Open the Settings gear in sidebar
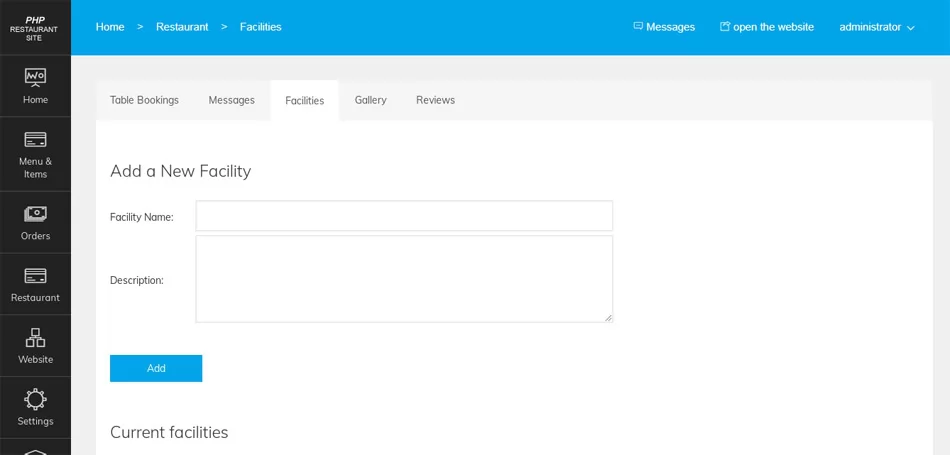This screenshot has width=950, height=455. [x=35, y=399]
